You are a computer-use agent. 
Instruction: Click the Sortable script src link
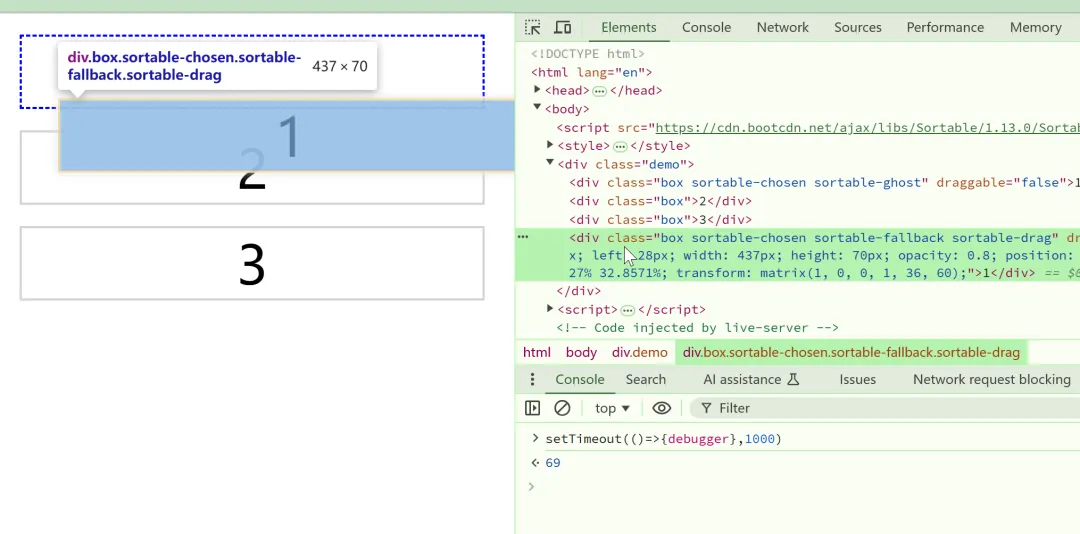[x=867, y=127]
